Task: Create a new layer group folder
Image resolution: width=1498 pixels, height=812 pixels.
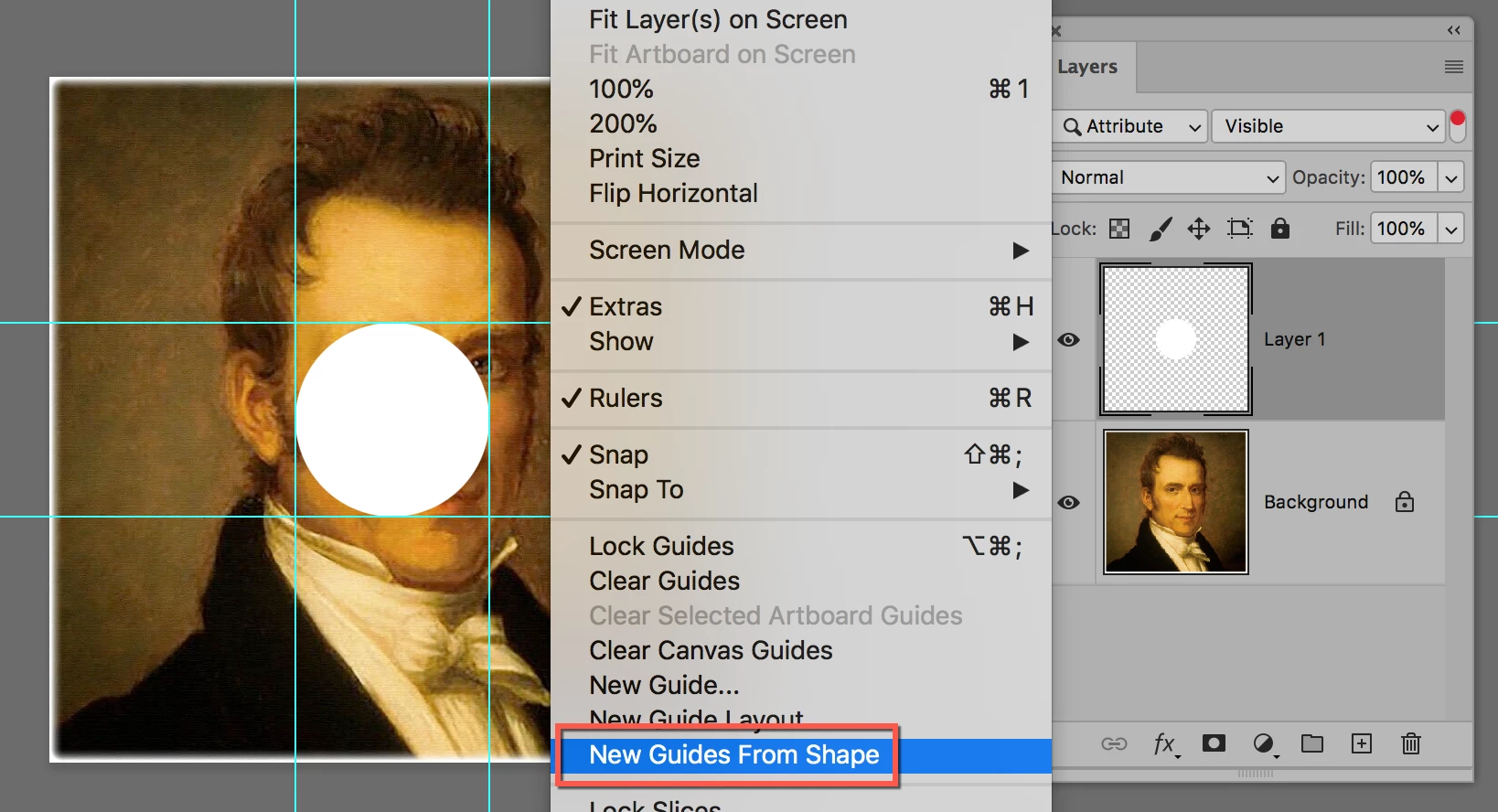Action: point(1312,743)
